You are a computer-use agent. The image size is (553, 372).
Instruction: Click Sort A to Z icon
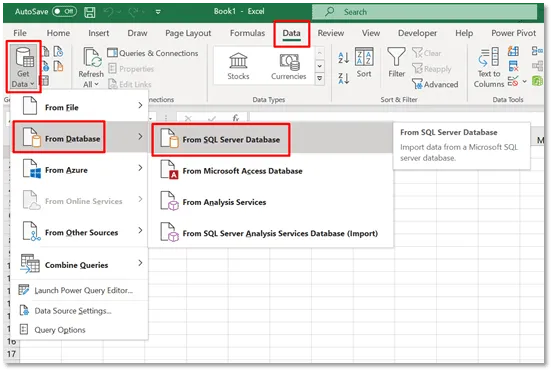point(343,57)
